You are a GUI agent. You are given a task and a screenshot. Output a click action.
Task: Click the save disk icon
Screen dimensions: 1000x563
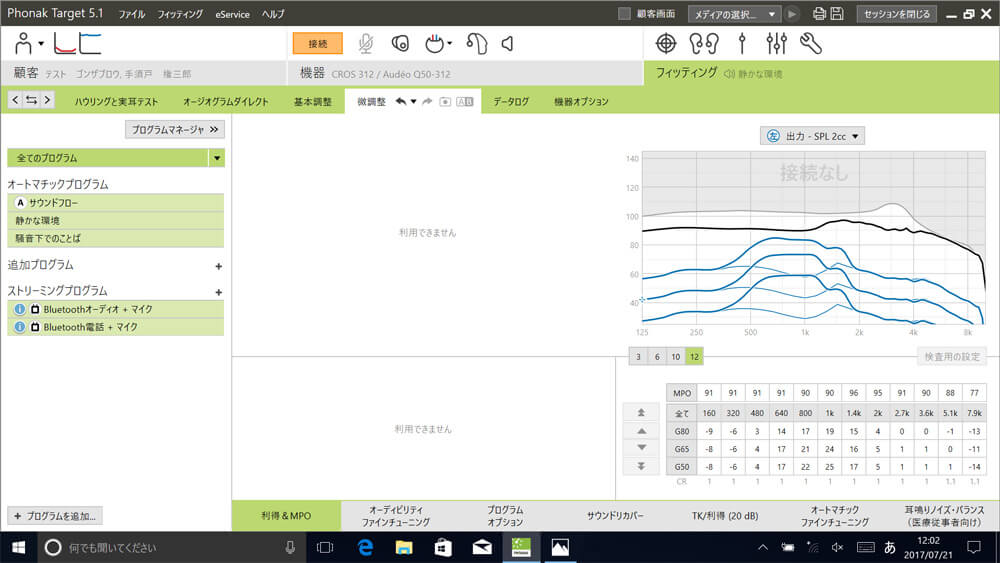[x=837, y=13]
